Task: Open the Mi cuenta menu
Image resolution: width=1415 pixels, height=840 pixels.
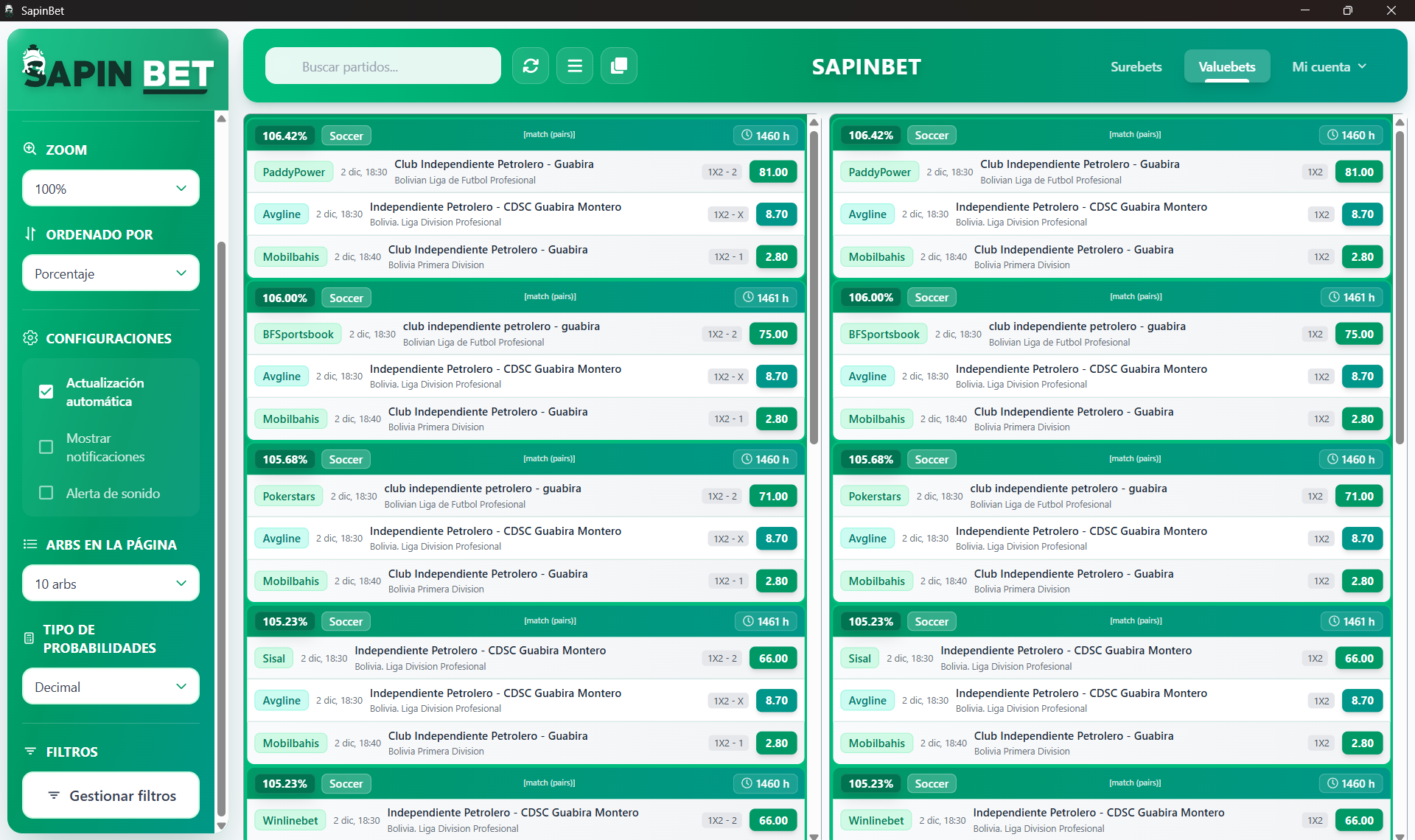Action: point(1329,66)
